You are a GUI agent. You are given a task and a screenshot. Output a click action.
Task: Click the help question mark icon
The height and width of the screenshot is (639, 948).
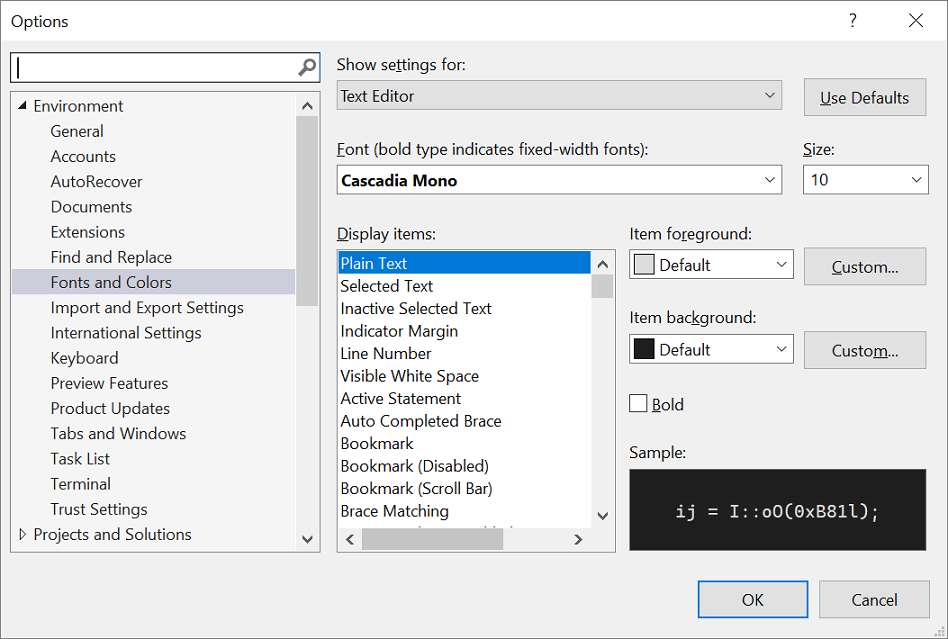click(852, 20)
